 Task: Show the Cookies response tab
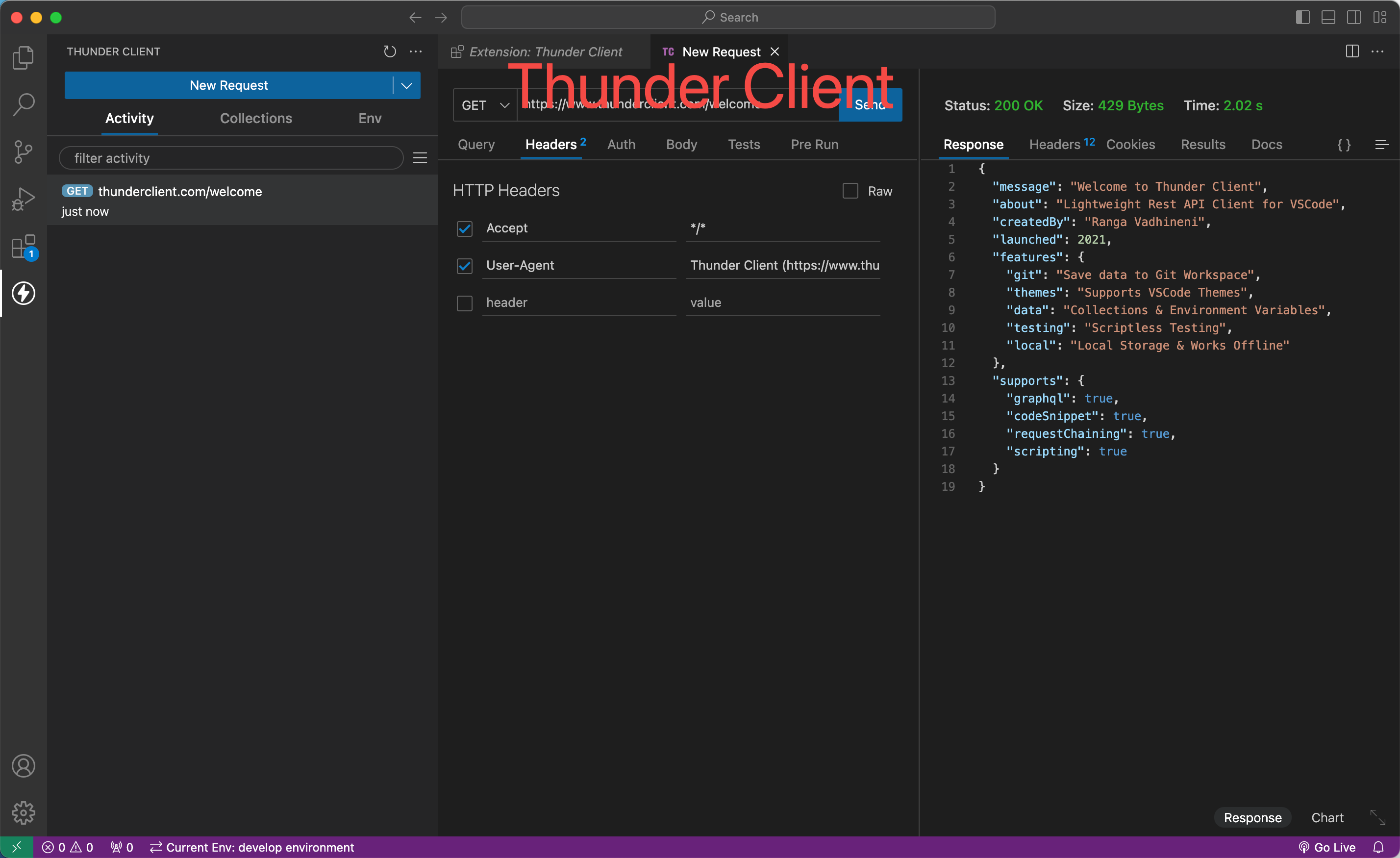coord(1130,144)
